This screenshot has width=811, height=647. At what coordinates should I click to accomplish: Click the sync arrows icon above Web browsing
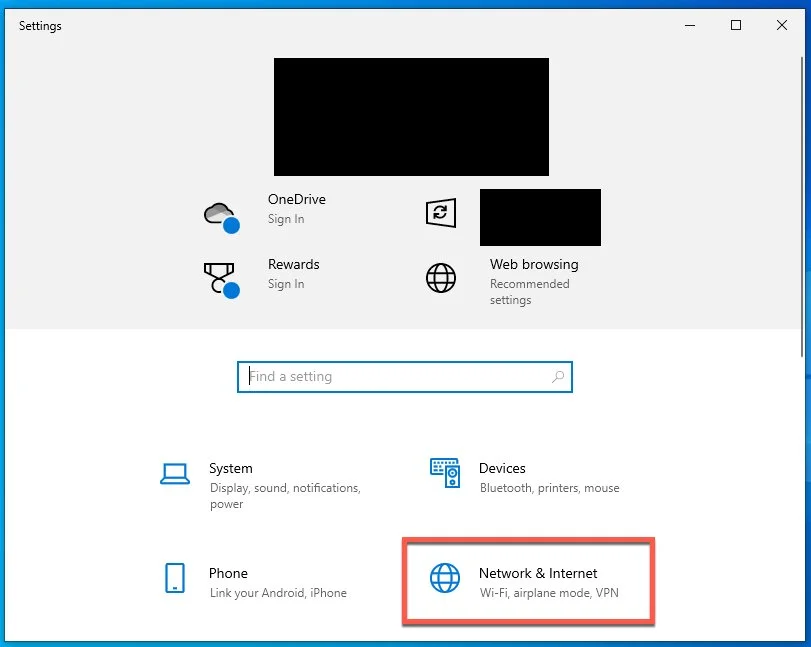tap(440, 213)
